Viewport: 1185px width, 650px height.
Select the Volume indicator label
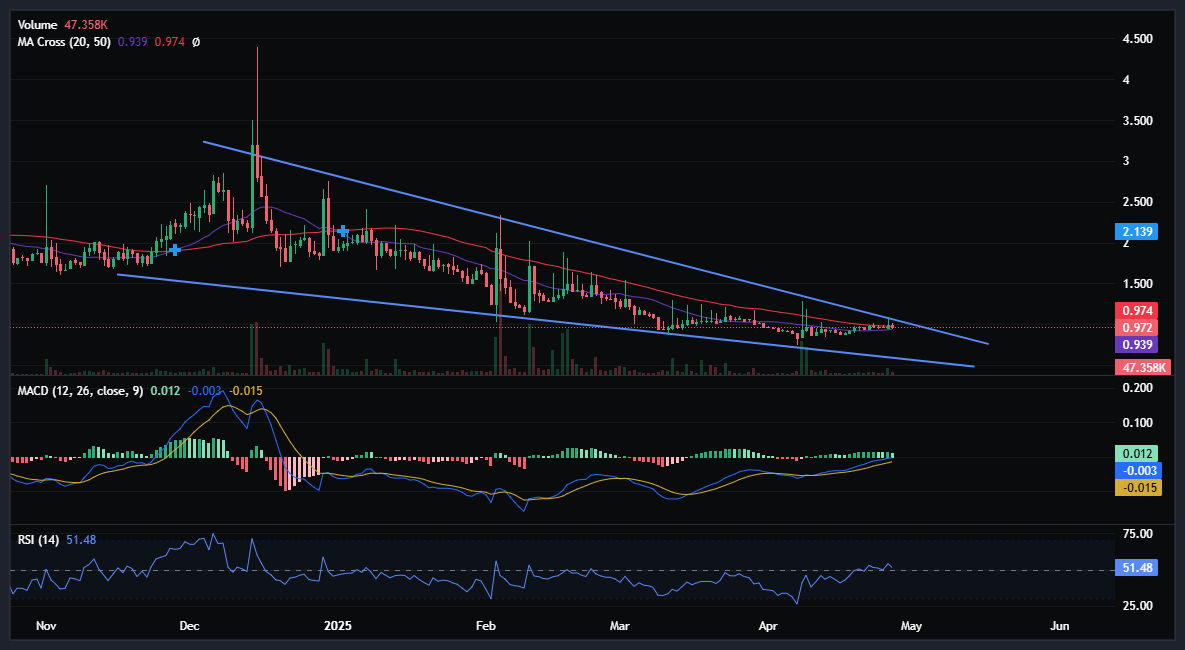click(37, 24)
